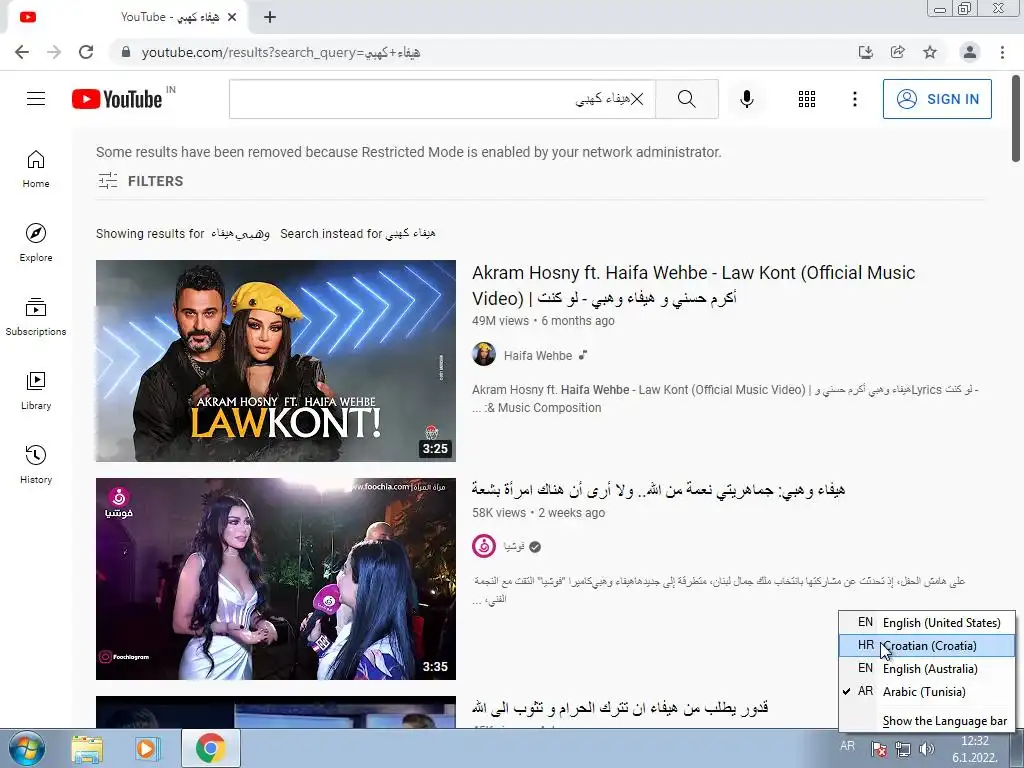Click the pink Foochia channel avatar
The width and height of the screenshot is (1024, 768).
(484, 546)
